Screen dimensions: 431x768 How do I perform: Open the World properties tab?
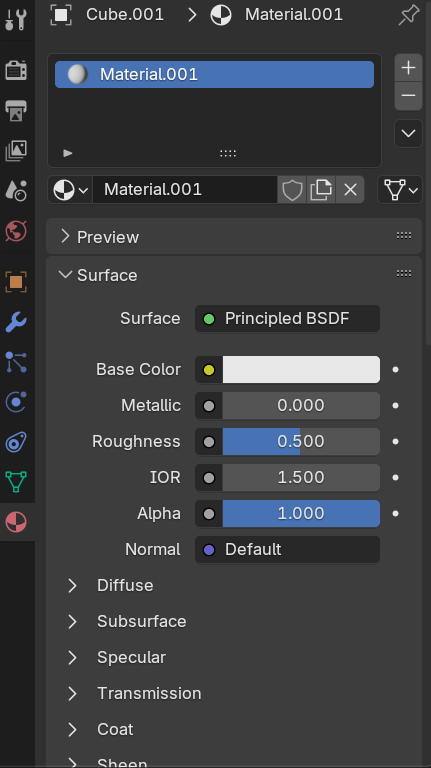[x=16, y=231]
